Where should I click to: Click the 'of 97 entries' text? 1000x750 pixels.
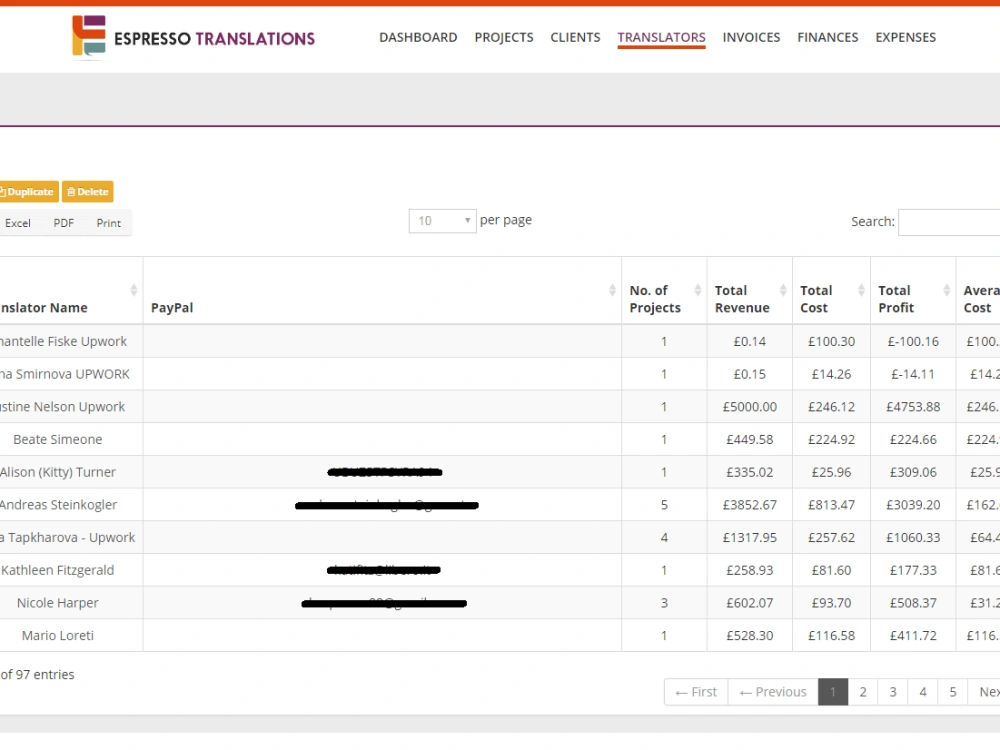pyautogui.click(x=37, y=675)
